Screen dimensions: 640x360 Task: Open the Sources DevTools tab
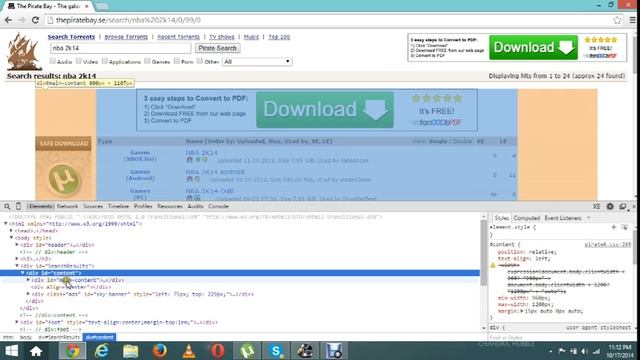tap(93, 207)
